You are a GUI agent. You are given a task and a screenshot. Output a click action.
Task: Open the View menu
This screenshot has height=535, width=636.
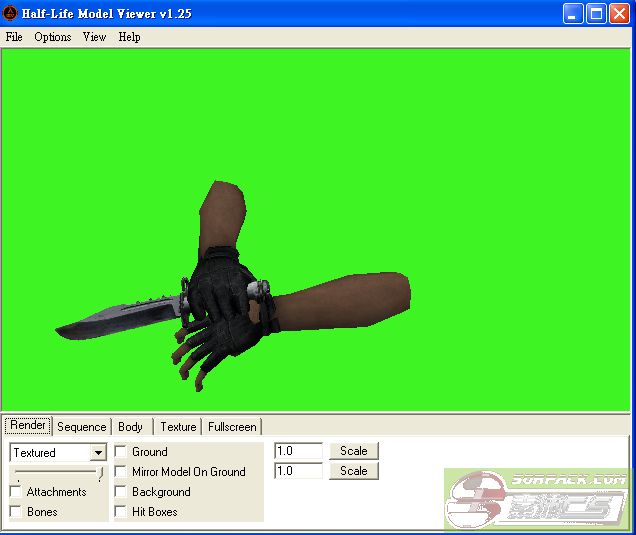95,37
